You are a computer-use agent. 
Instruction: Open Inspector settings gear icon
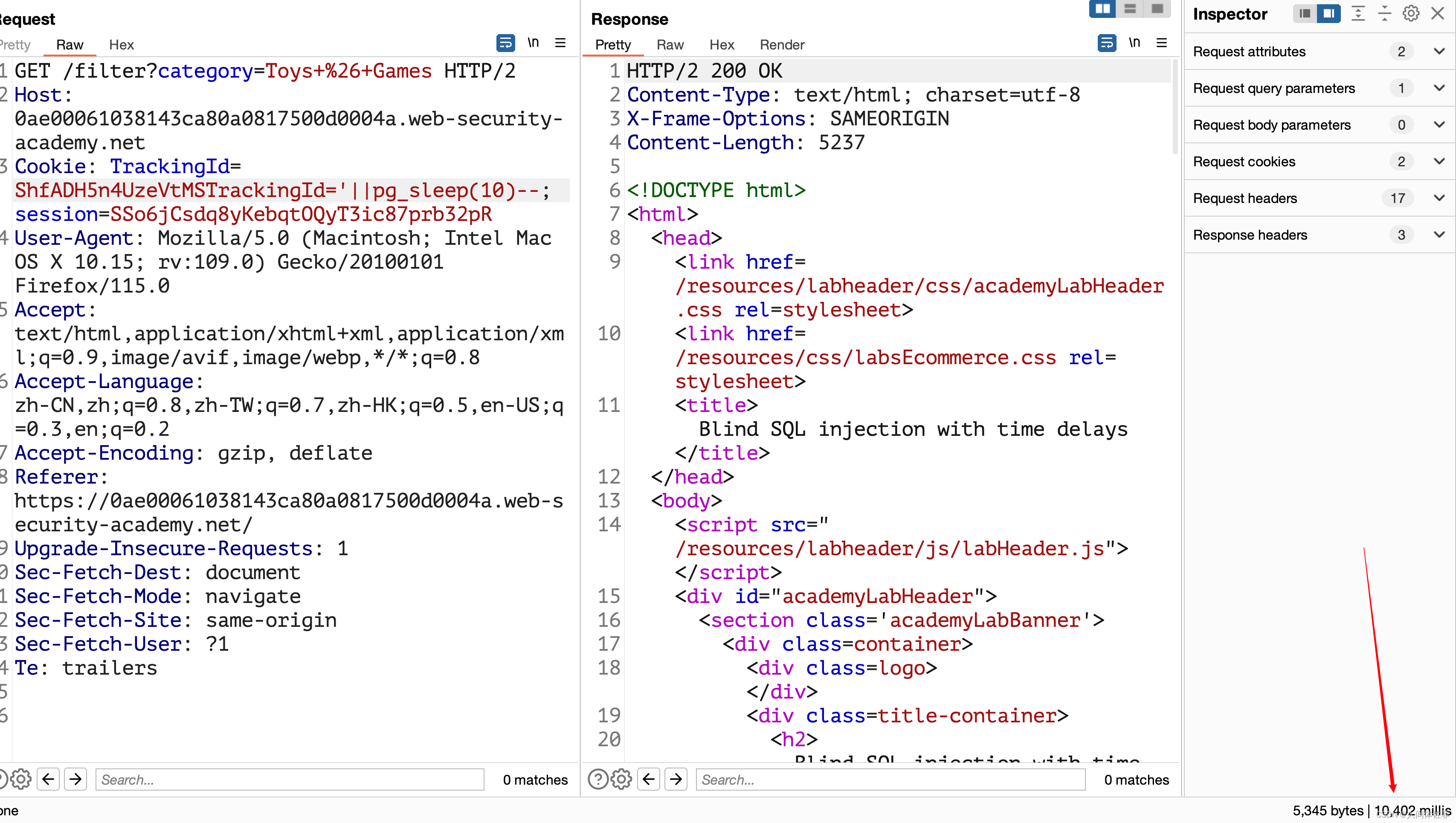(x=1411, y=14)
